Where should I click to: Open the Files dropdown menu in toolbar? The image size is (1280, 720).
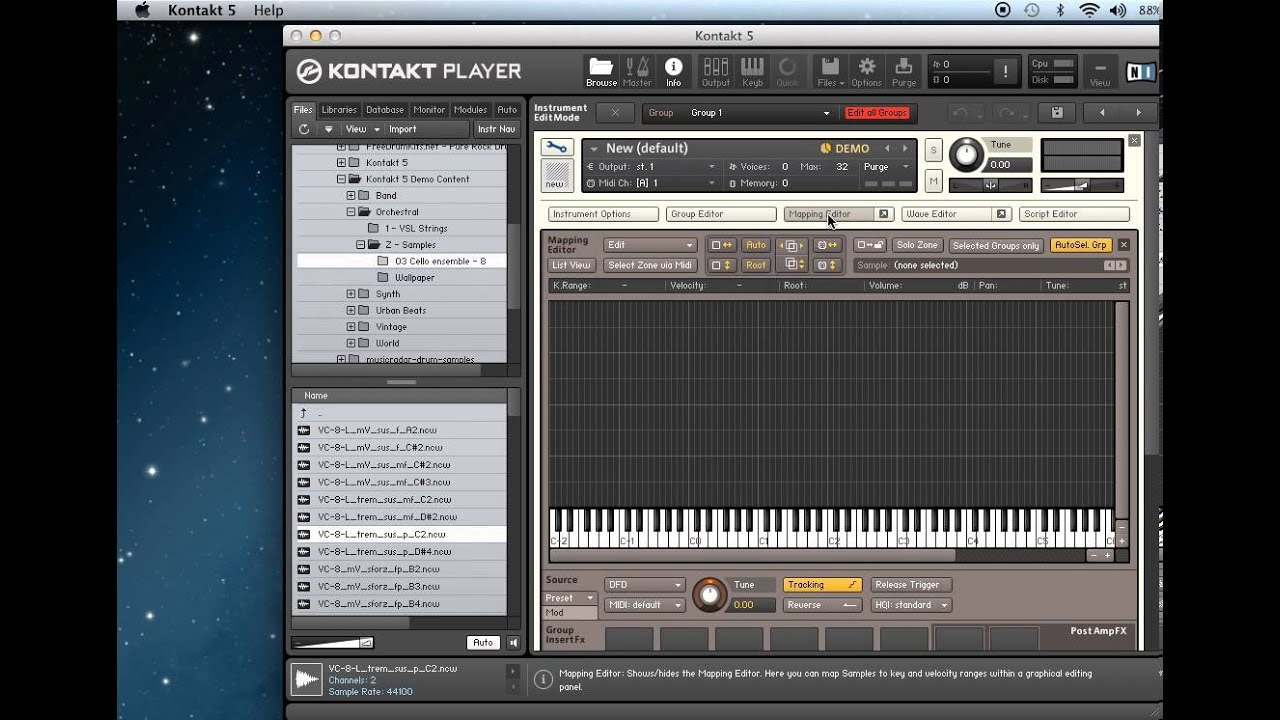(x=830, y=71)
